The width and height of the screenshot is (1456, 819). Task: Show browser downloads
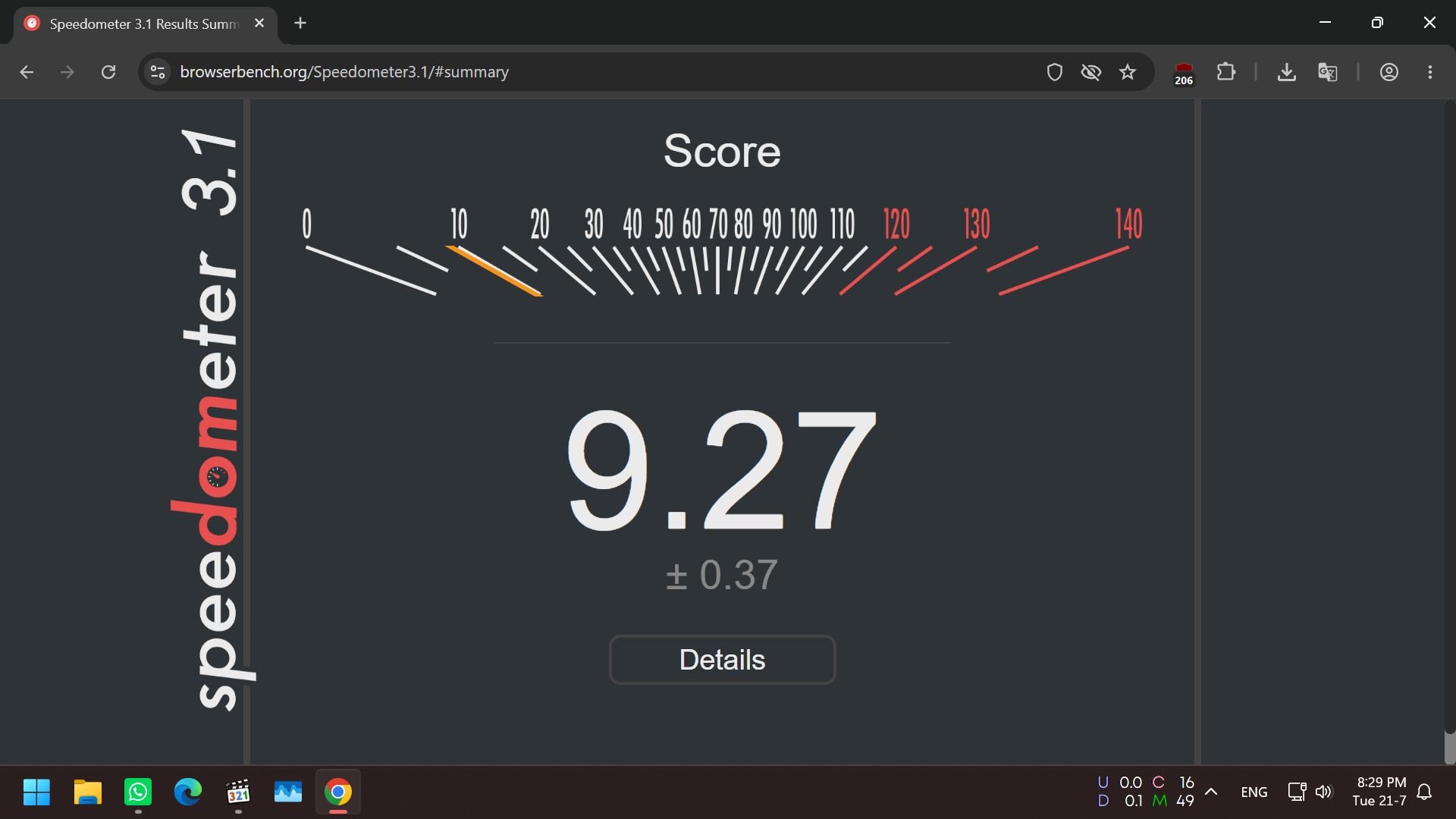pyautogui.click(x=1286, y=72)
